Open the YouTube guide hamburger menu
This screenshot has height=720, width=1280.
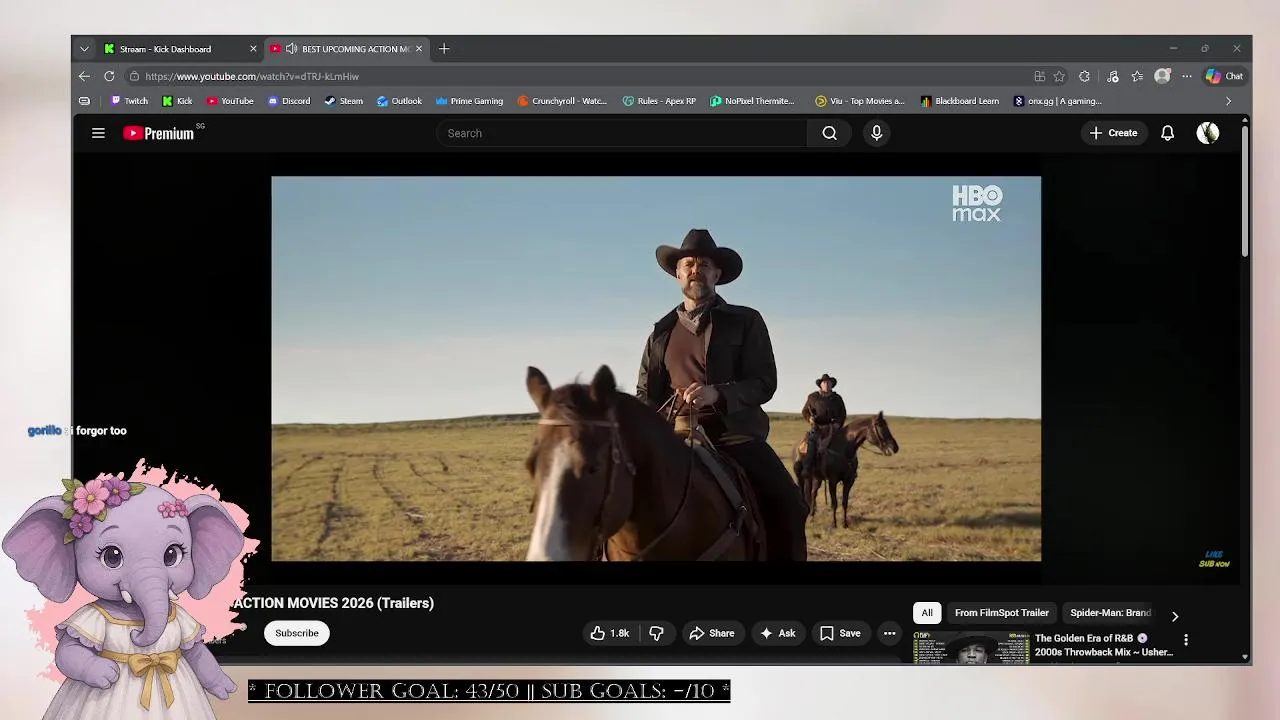click(98, 133)
